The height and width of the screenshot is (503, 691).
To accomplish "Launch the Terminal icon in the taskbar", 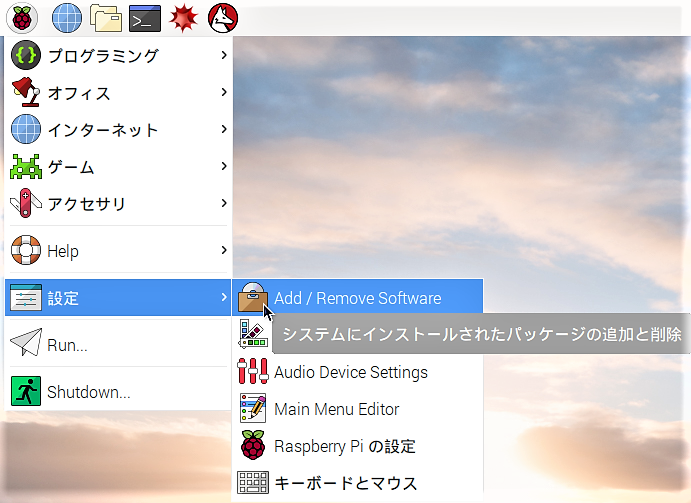I will [145, 19].
